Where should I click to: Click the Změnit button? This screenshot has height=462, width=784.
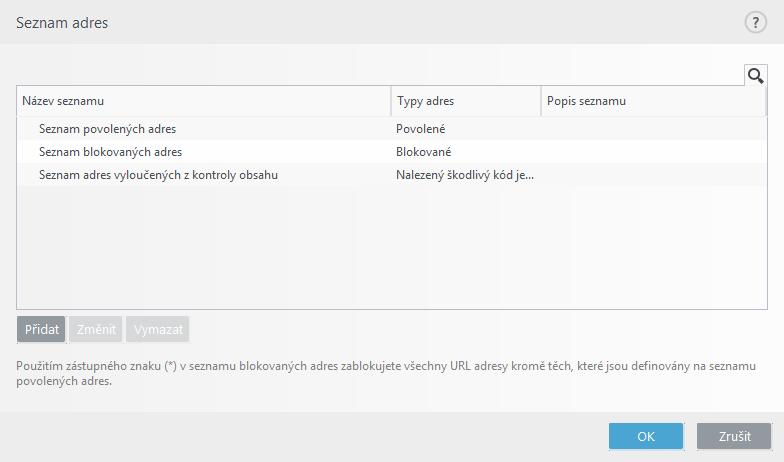pos(96,330)
